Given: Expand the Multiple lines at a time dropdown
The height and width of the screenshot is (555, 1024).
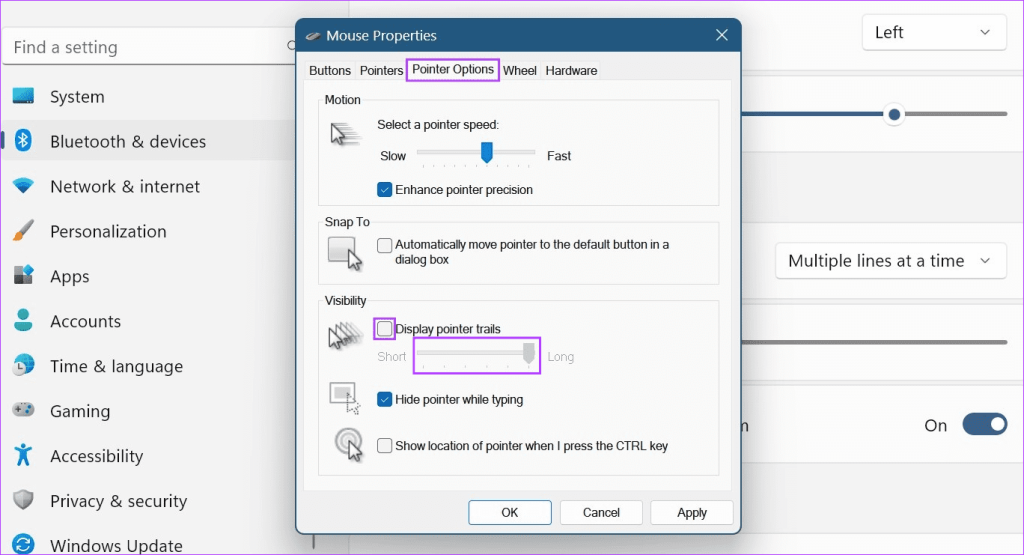Looking at the screenshot, I should coord(890,261).
